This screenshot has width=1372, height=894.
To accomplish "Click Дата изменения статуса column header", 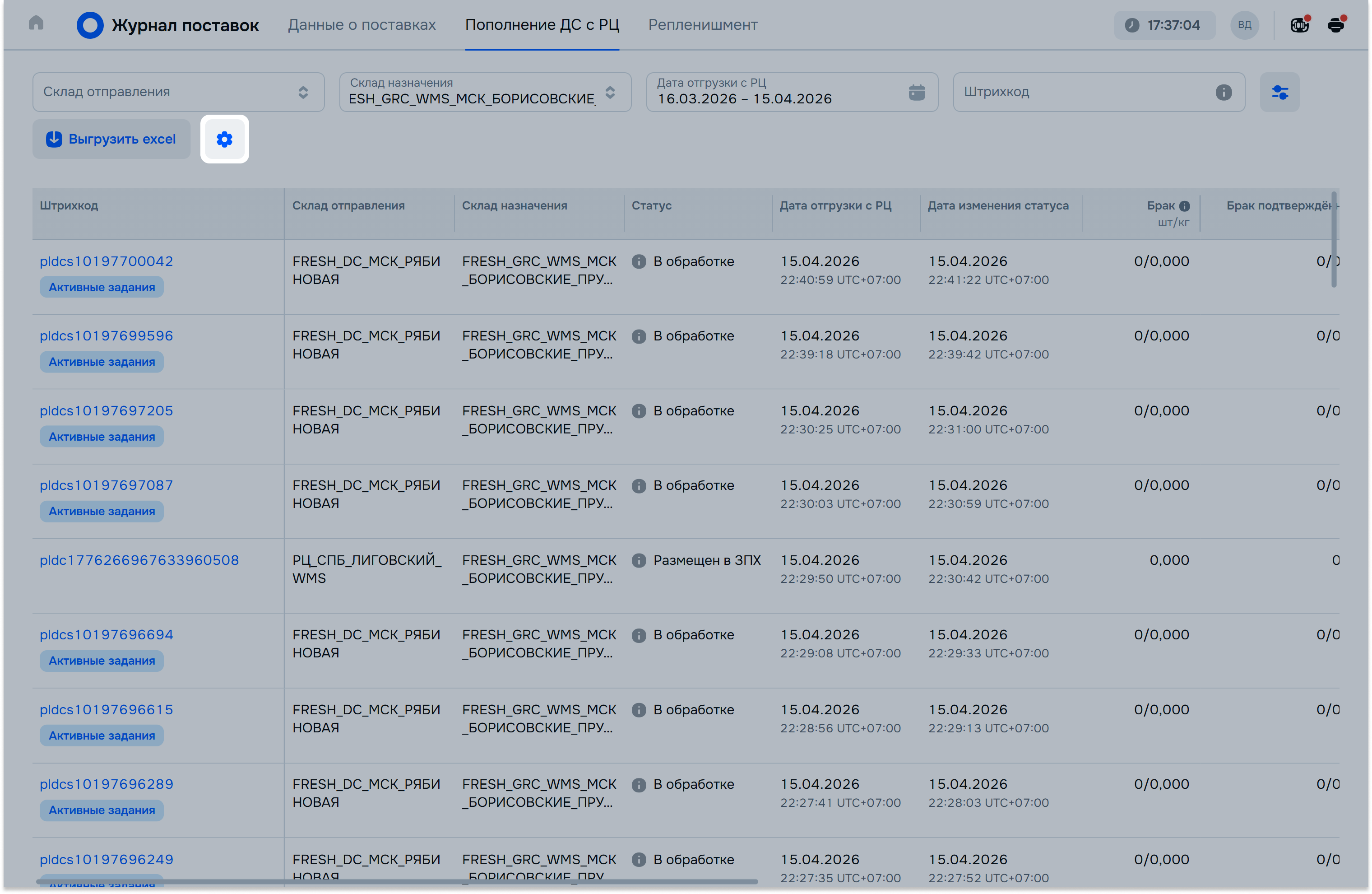I will coord(998,206).
